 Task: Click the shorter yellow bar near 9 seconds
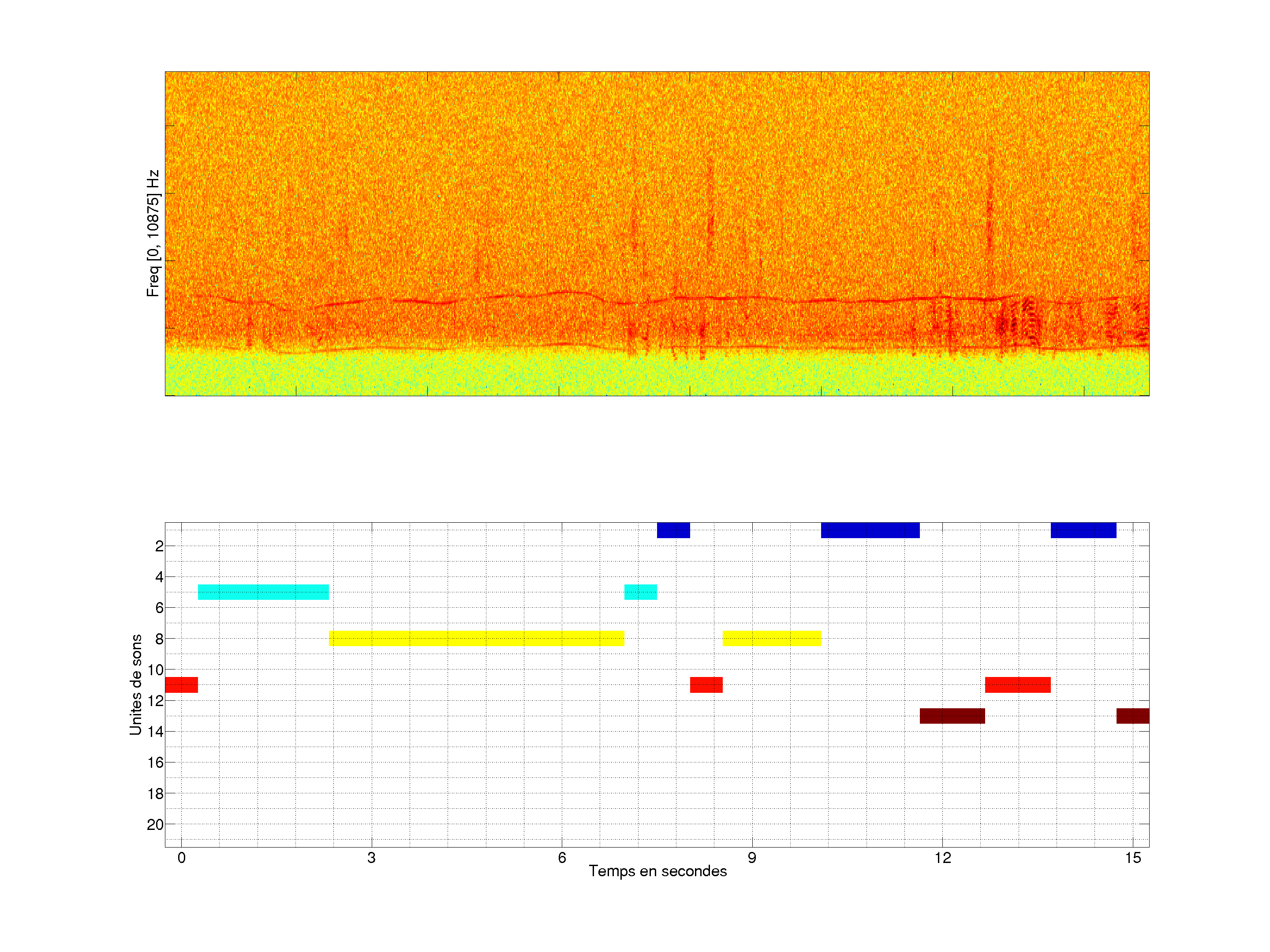coord(771,638)
